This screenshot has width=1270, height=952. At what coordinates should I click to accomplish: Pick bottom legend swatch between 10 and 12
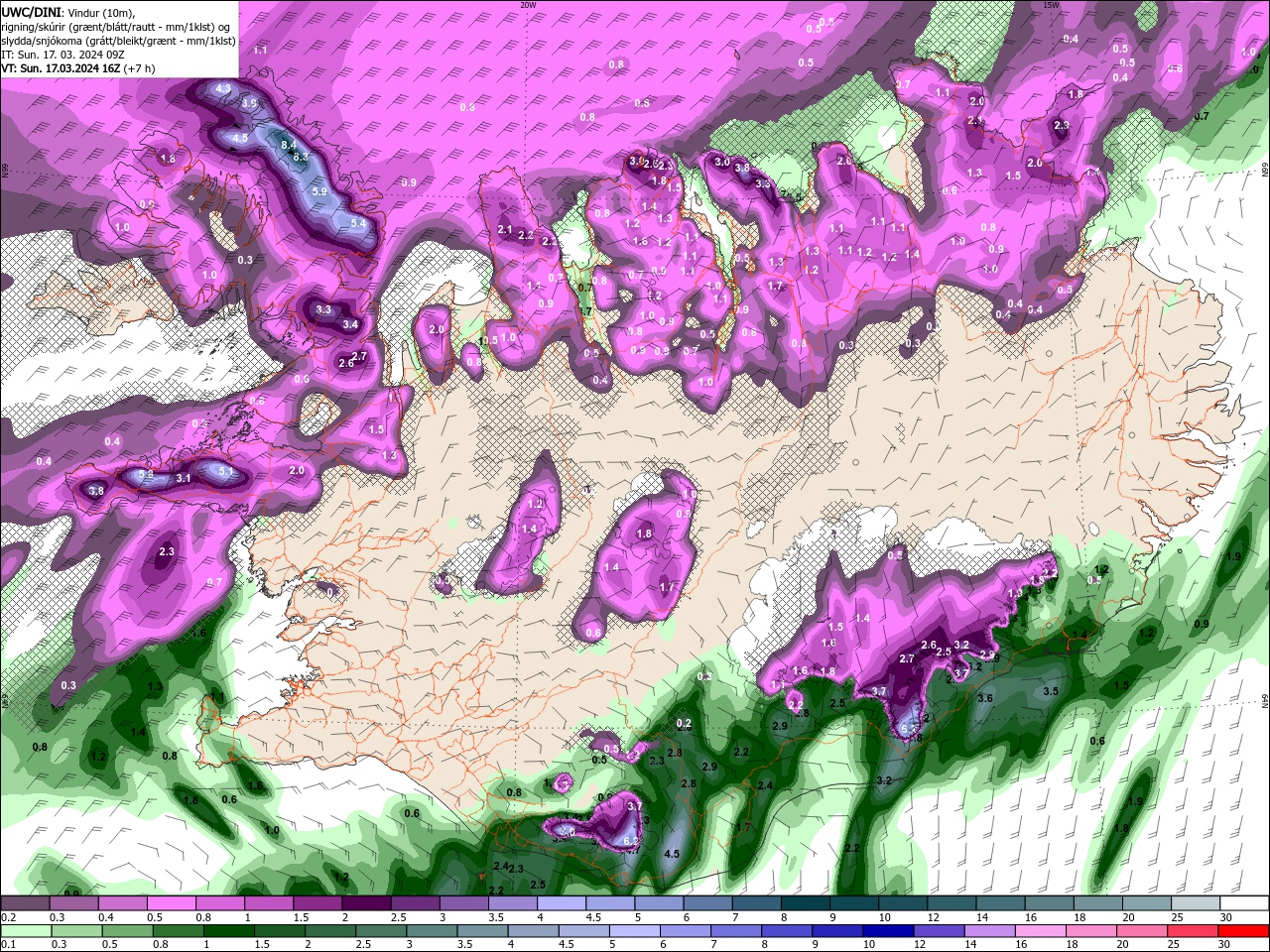coord(889,931)
